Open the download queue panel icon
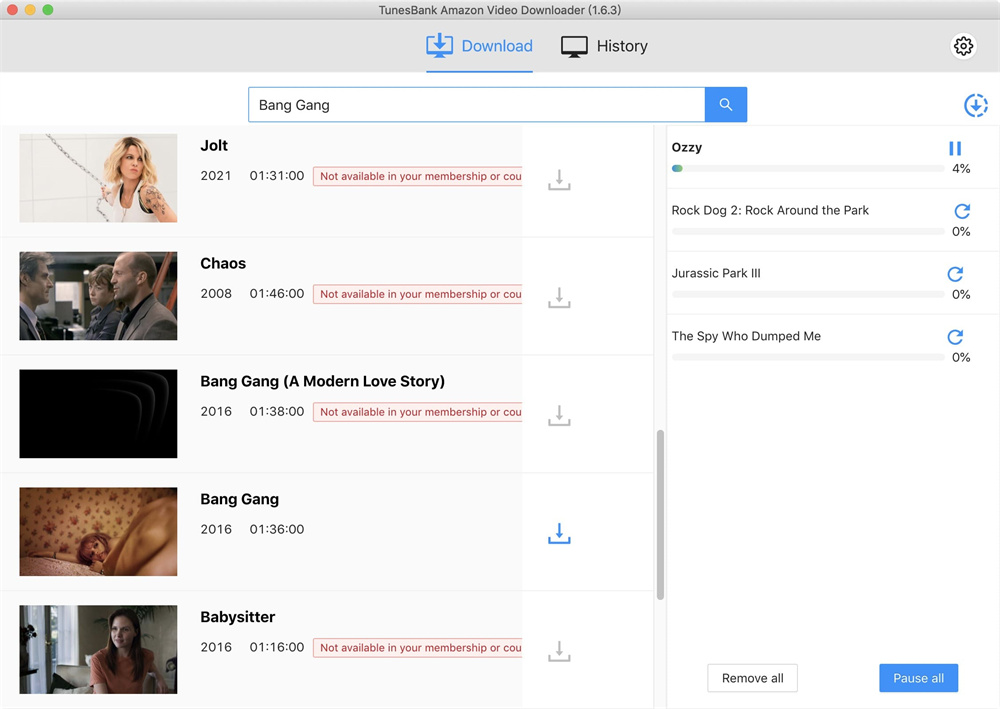 click(975, 104)
